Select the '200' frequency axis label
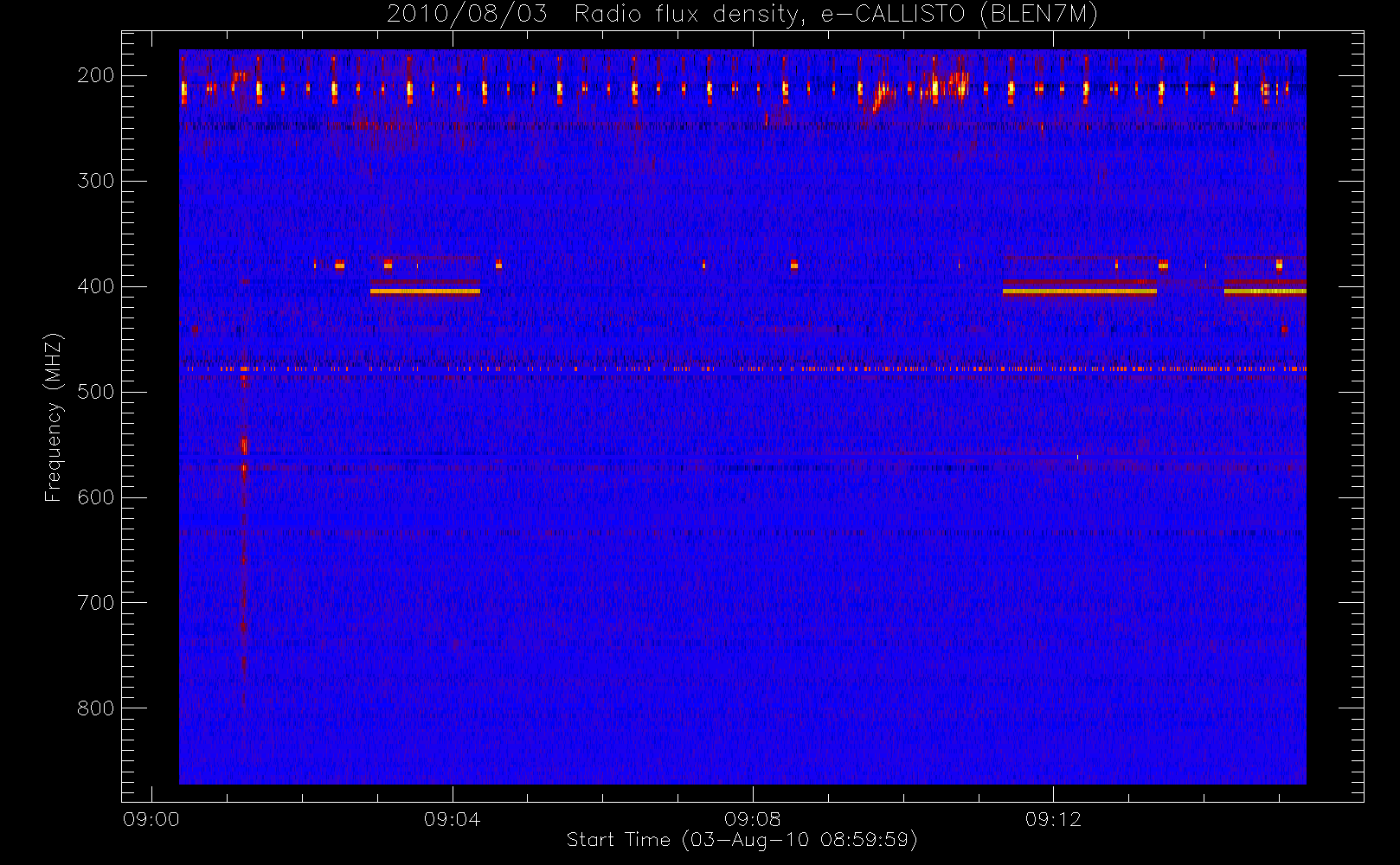The image size is (1400, 865). click(x=95, y=75)
